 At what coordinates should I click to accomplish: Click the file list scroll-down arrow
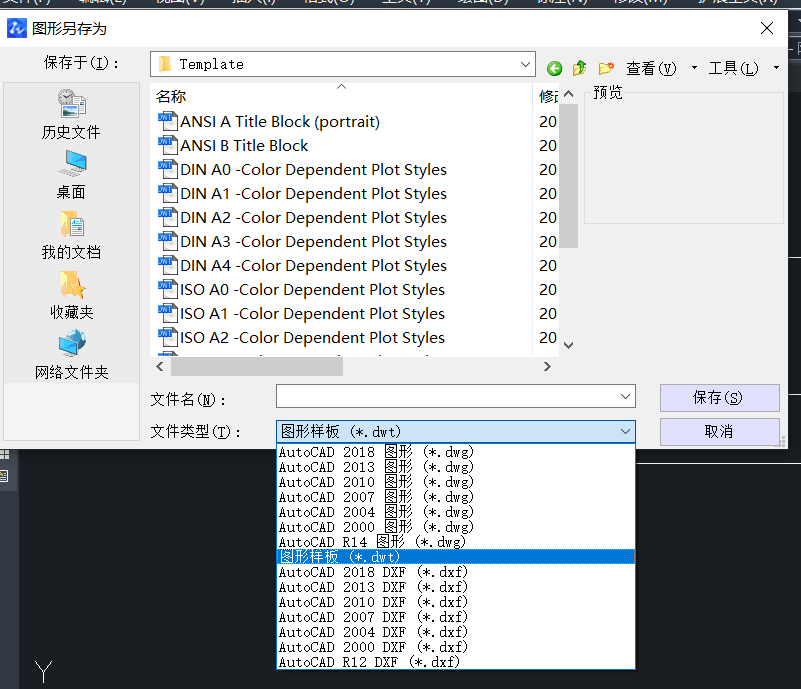[568, 345]
